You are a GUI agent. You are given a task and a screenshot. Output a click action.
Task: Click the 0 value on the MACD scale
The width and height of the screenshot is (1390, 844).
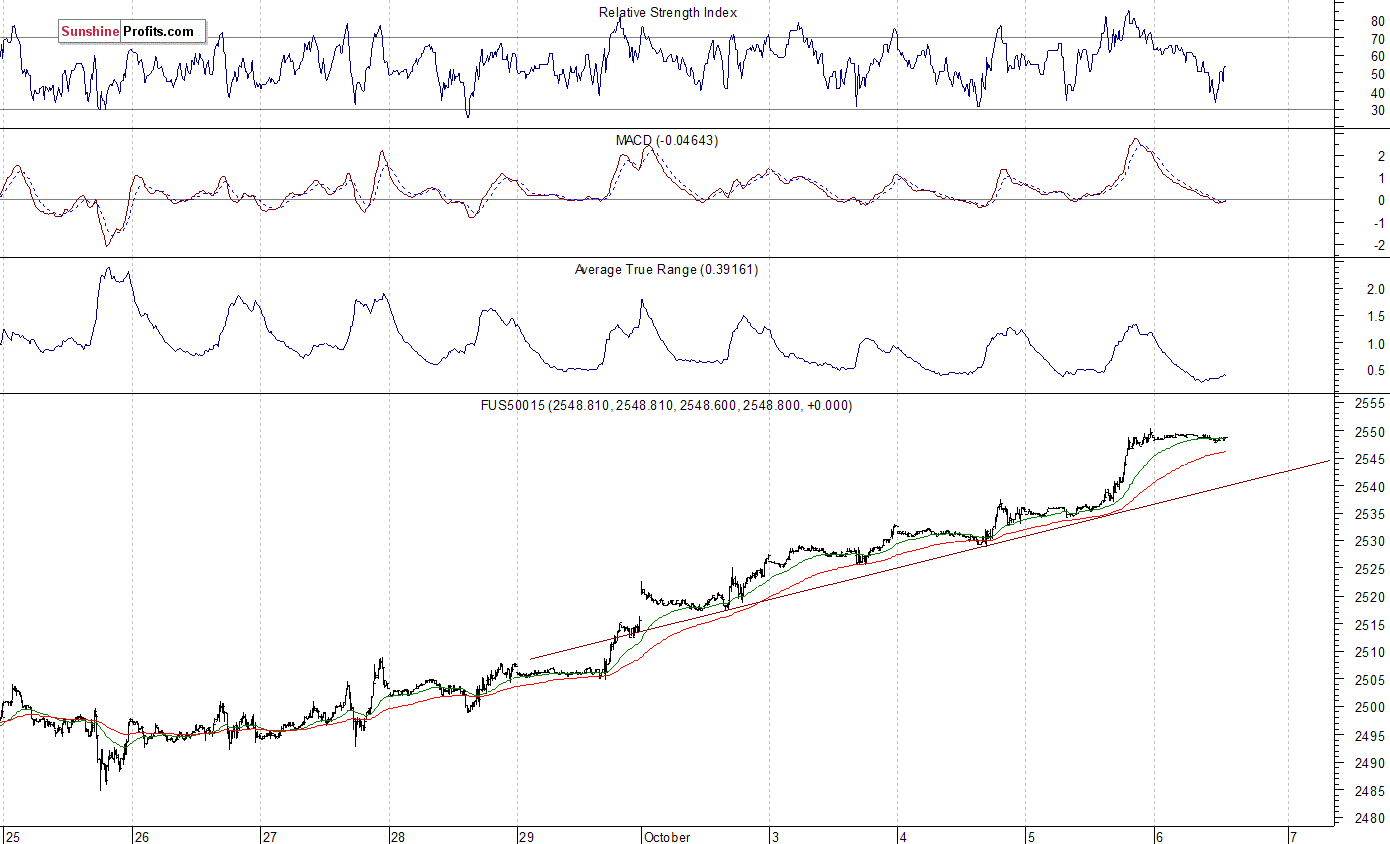[x=1381, y=200]
